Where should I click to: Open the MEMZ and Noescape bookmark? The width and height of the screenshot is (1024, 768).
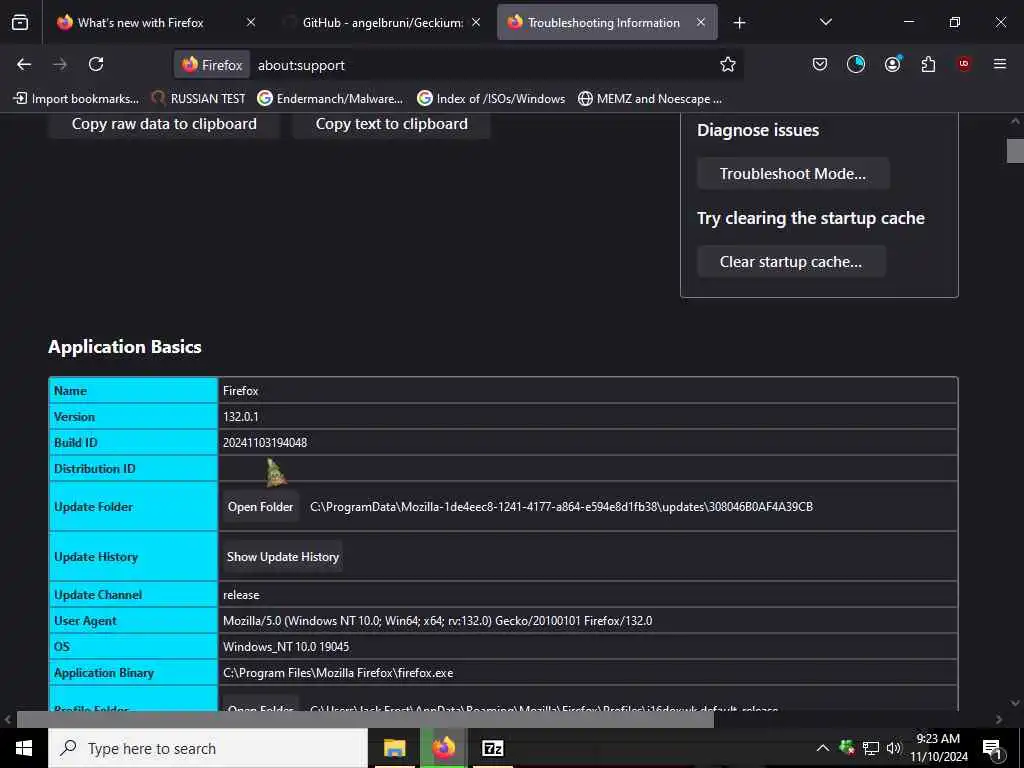650,99
